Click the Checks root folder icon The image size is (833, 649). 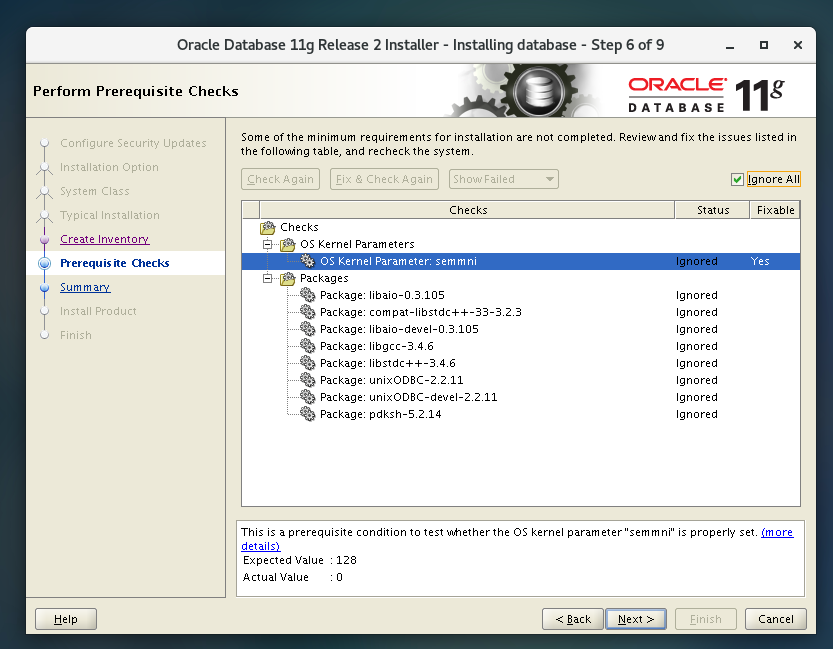point(268,227)
